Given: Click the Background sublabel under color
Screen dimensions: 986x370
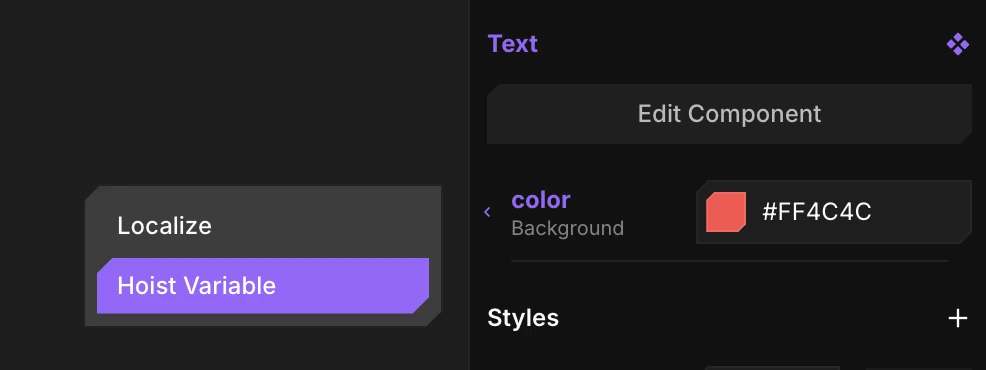Looking at the screenshot, I should click(x=567, y=228).
